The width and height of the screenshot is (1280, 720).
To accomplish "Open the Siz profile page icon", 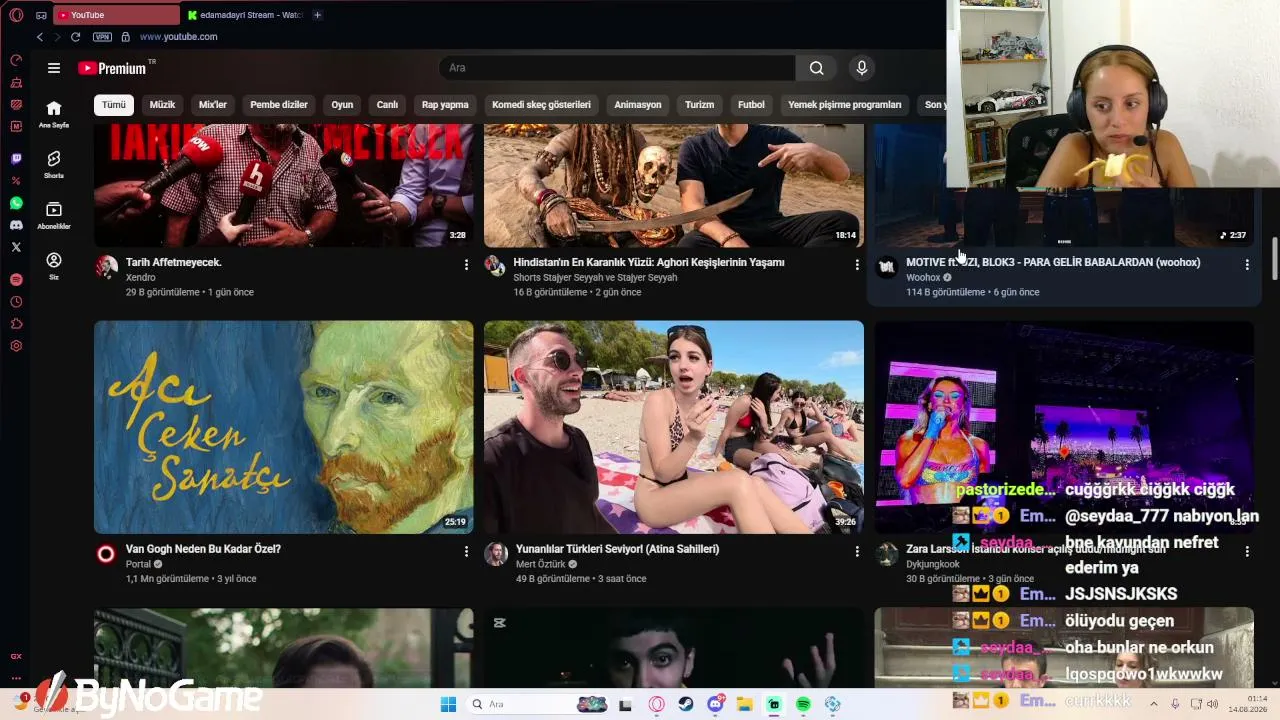I will tap(54, 265).
